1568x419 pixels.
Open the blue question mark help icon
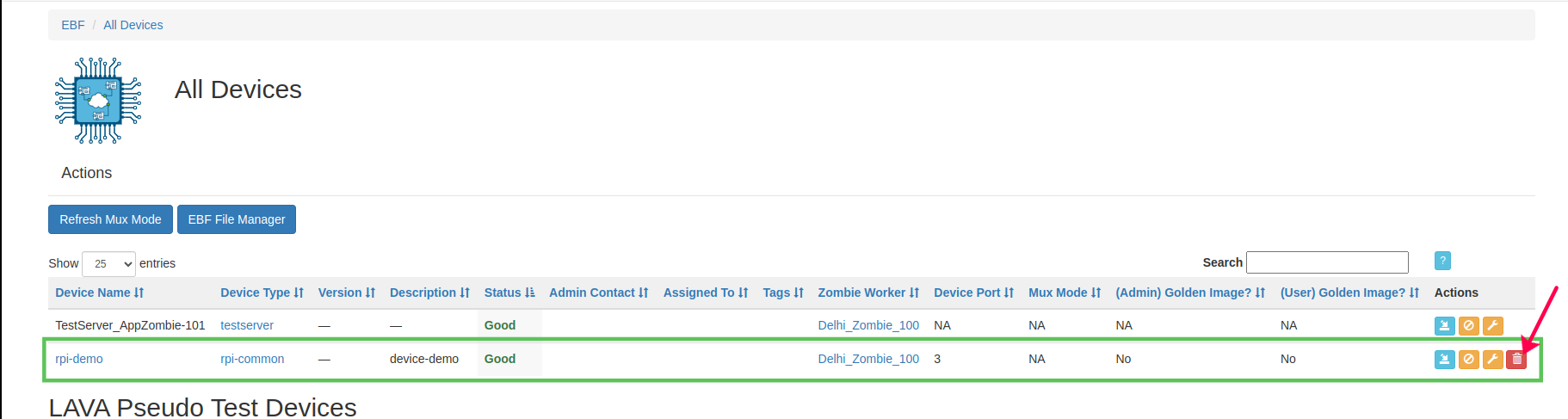pyautogui.click(x=1443, y=261)
